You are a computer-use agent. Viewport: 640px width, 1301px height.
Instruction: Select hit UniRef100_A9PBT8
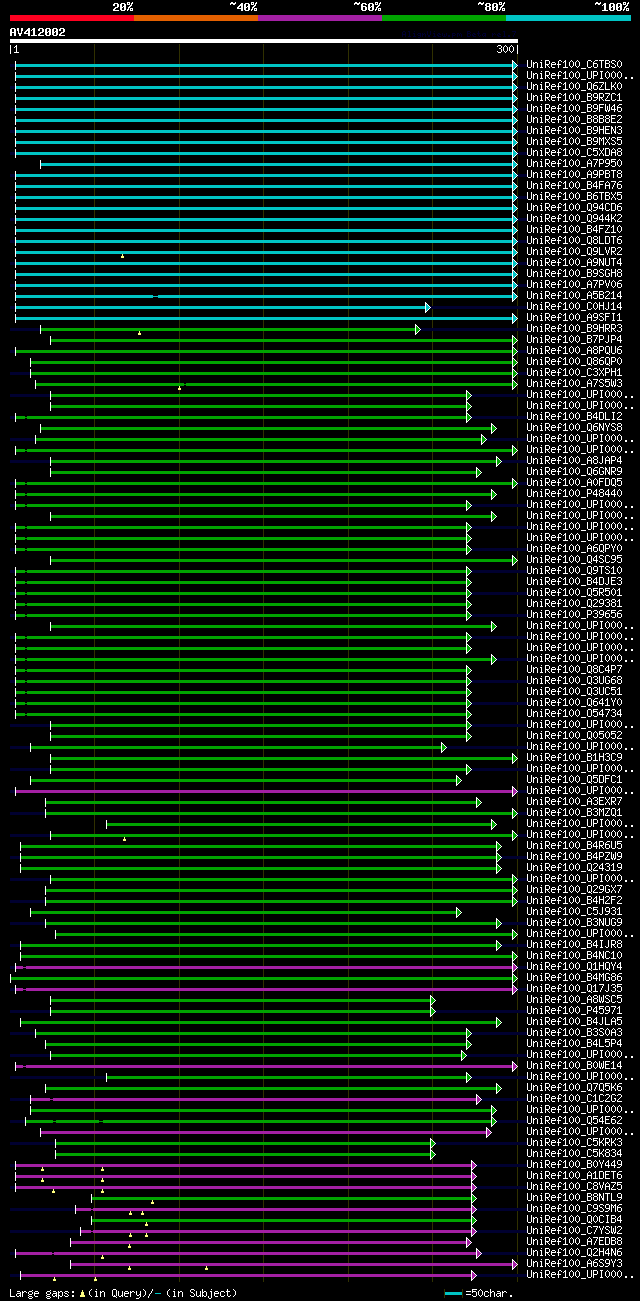574,175
